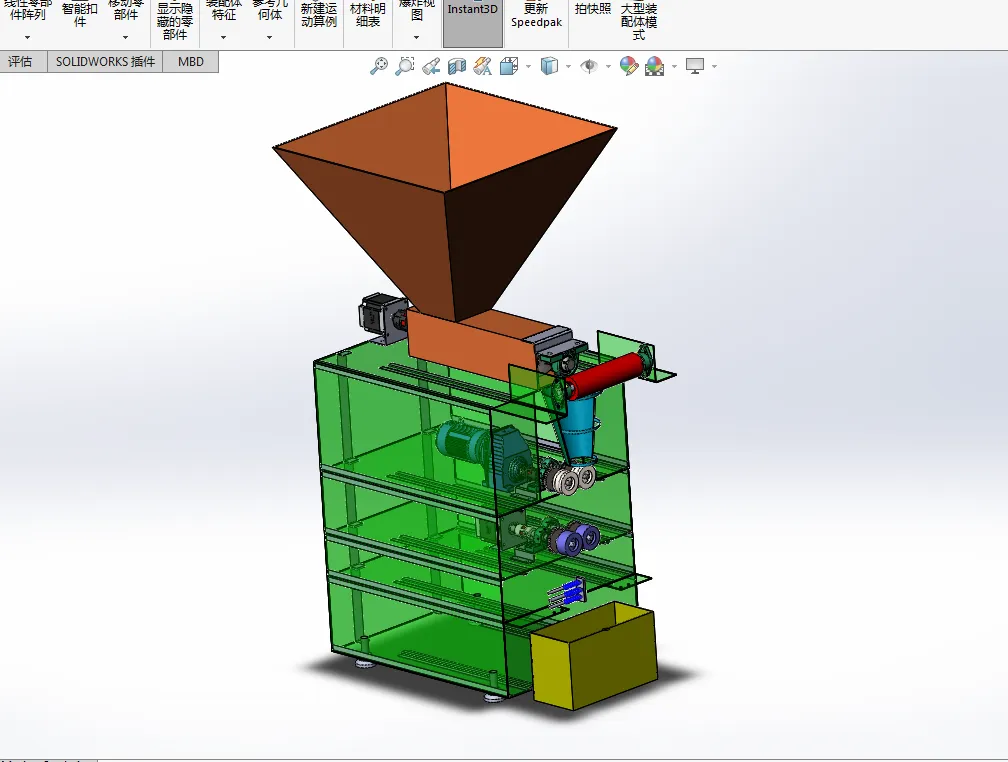1008x762 pixels.
Task: Click the View Settings monitor icon
Action: click(x=695, y=66)
